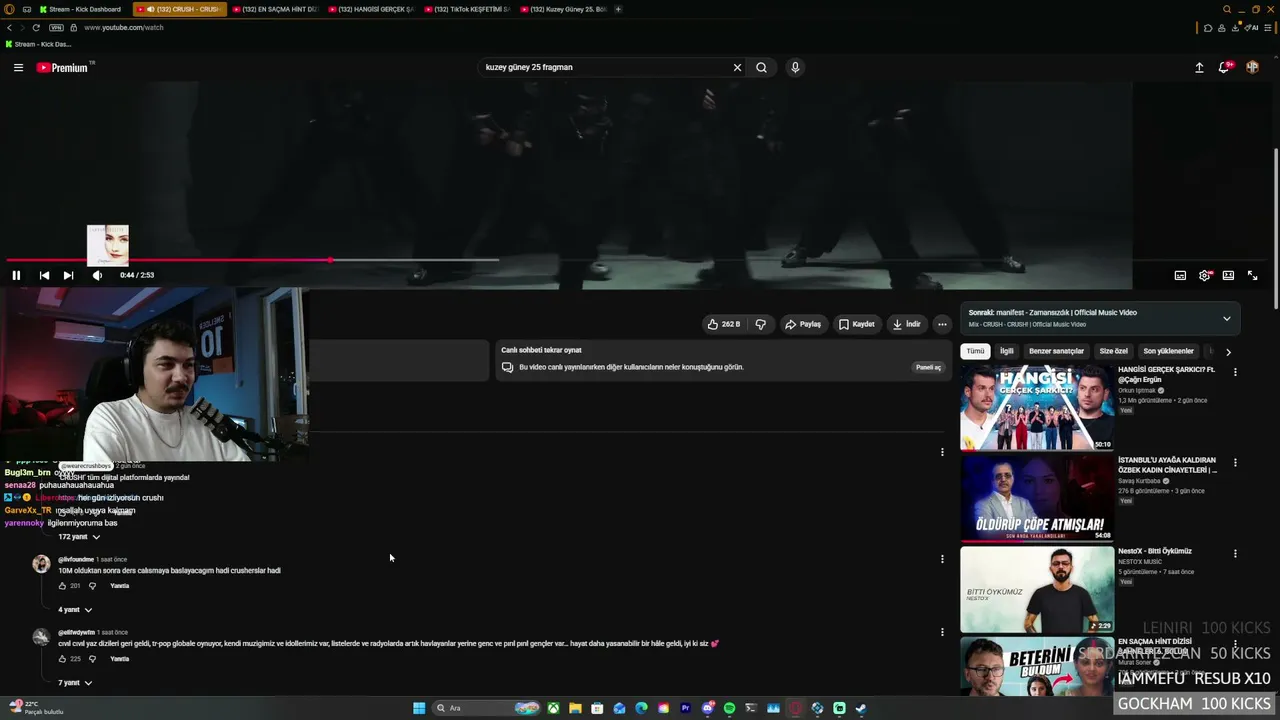The width and height of the screenshot is (1280, 720).
Task: Open the YouTube guide hamburger menu
Action: pos(18,68)
